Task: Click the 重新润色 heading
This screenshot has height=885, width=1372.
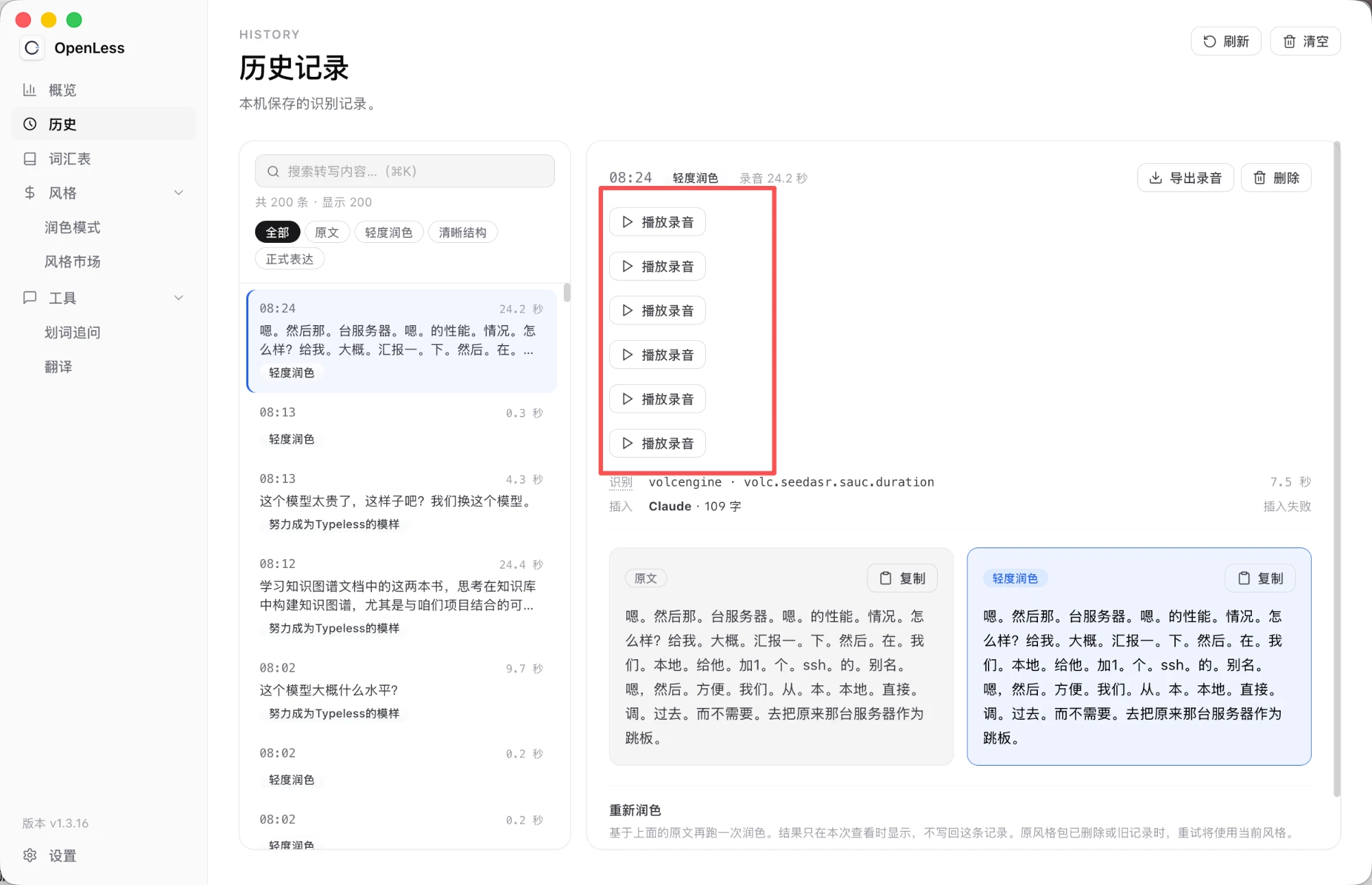Action: coord(635,810)
